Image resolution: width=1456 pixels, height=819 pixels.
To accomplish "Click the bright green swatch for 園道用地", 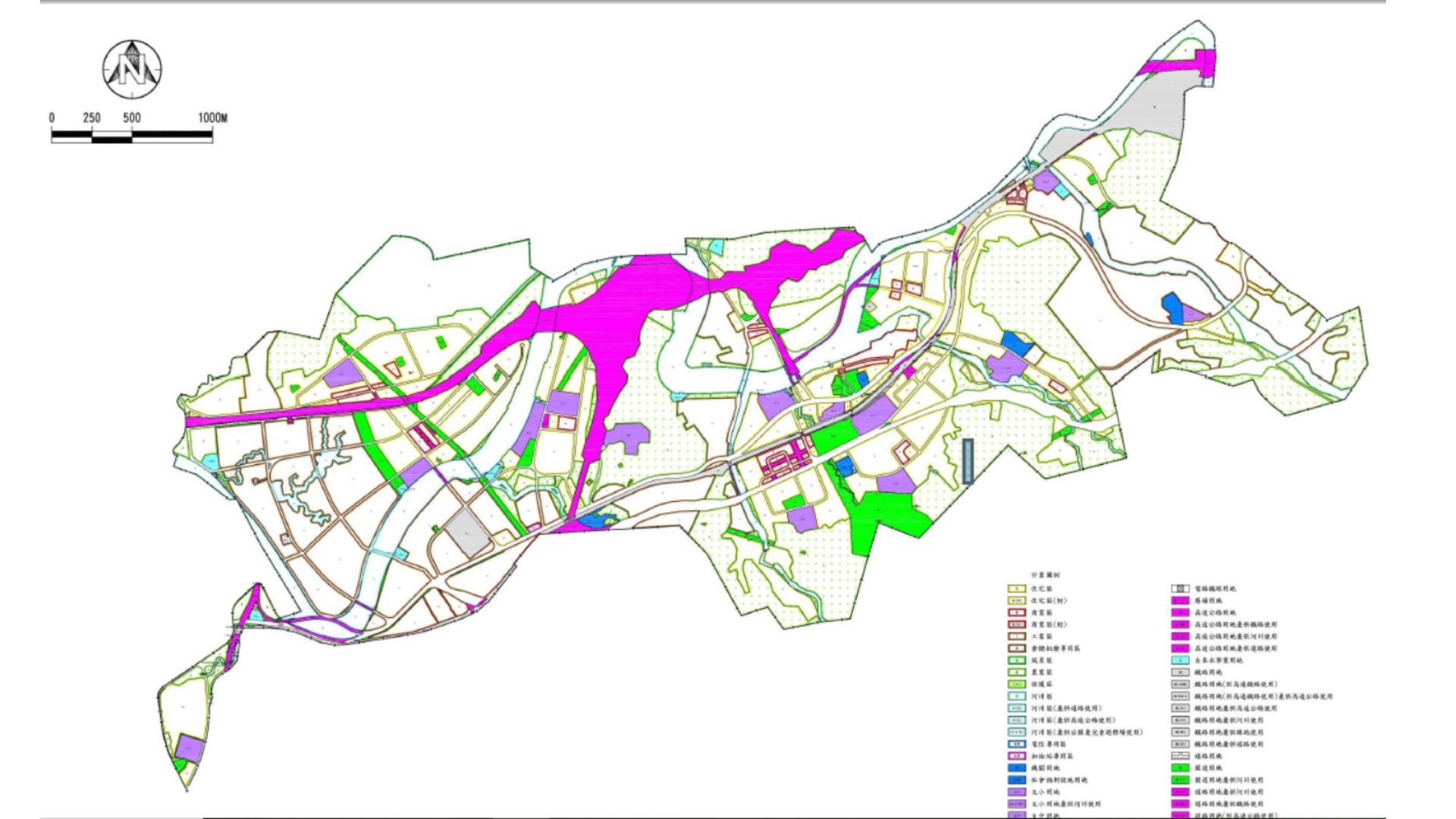I will tap(1180, 768).
